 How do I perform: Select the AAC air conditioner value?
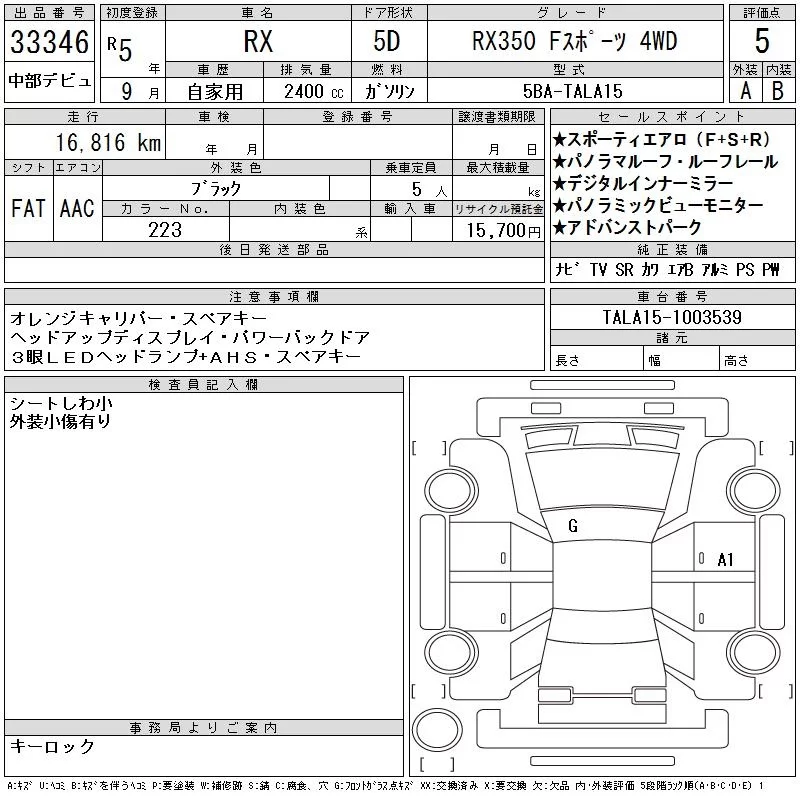(77, 208)
